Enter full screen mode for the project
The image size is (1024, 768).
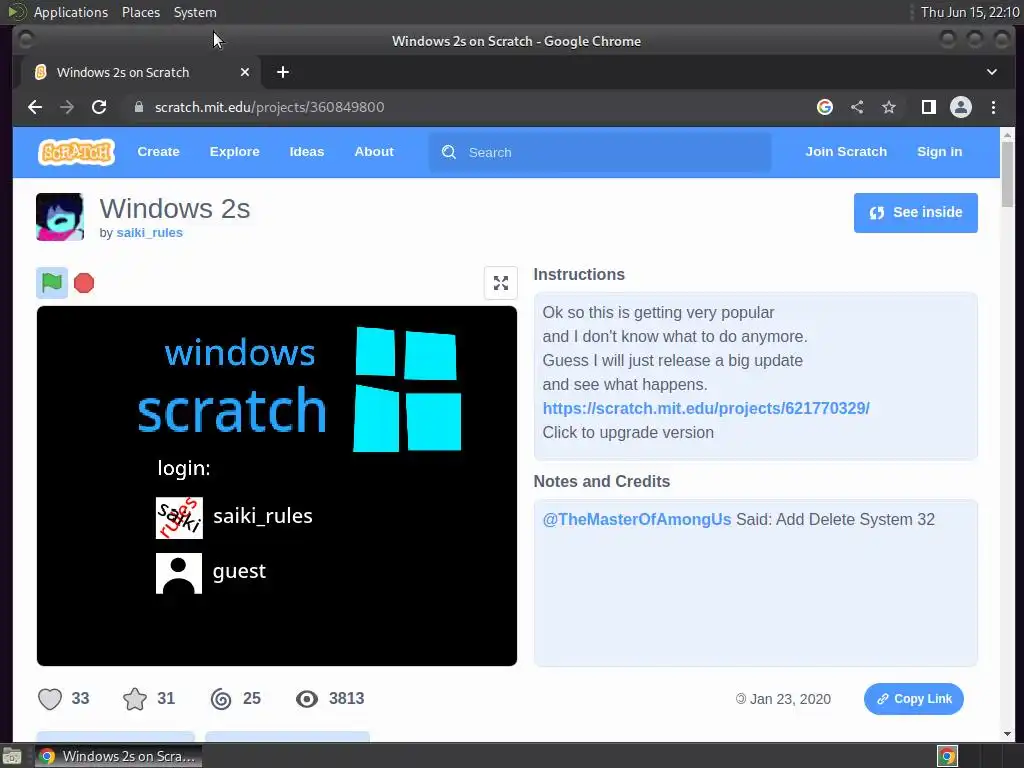pos(501,283)
